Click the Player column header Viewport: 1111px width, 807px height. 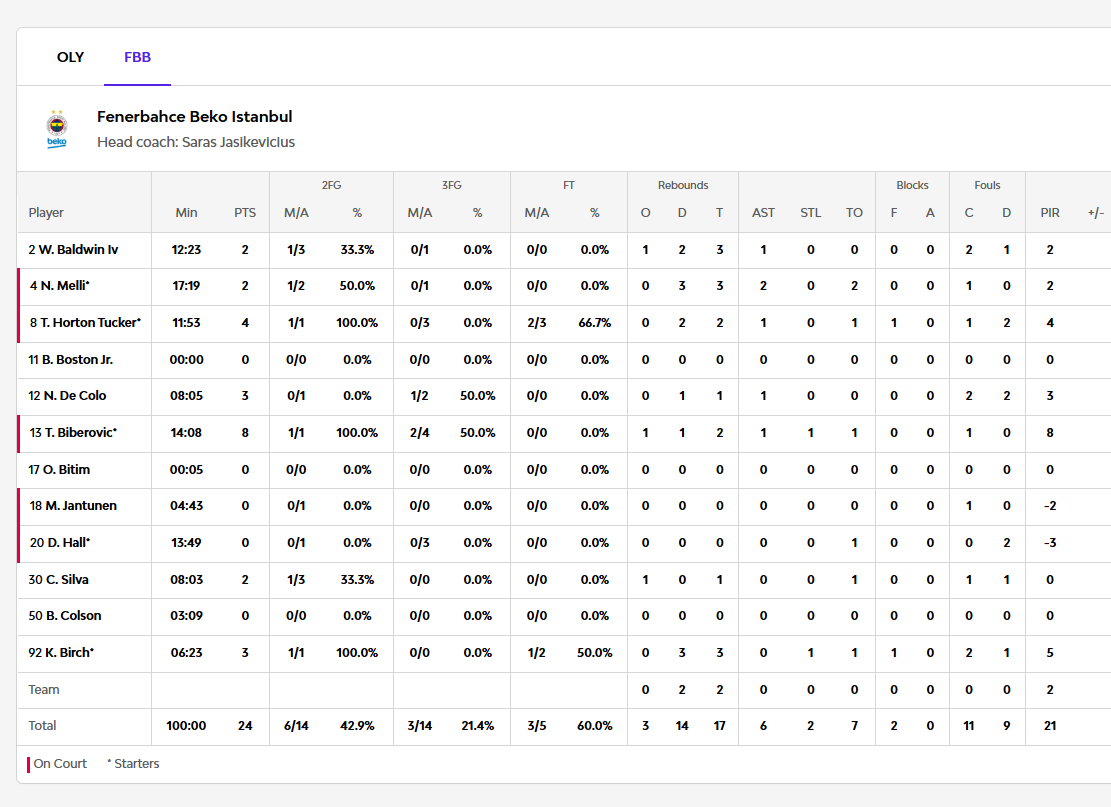coord(46,213)
